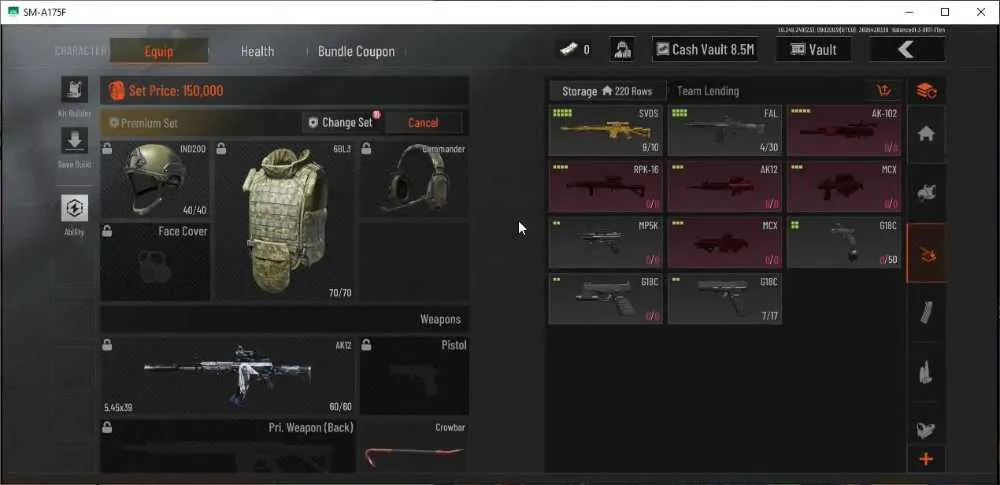Switch to the Team Lending tab
This screenshot has width=1000, height=485.
708,91
